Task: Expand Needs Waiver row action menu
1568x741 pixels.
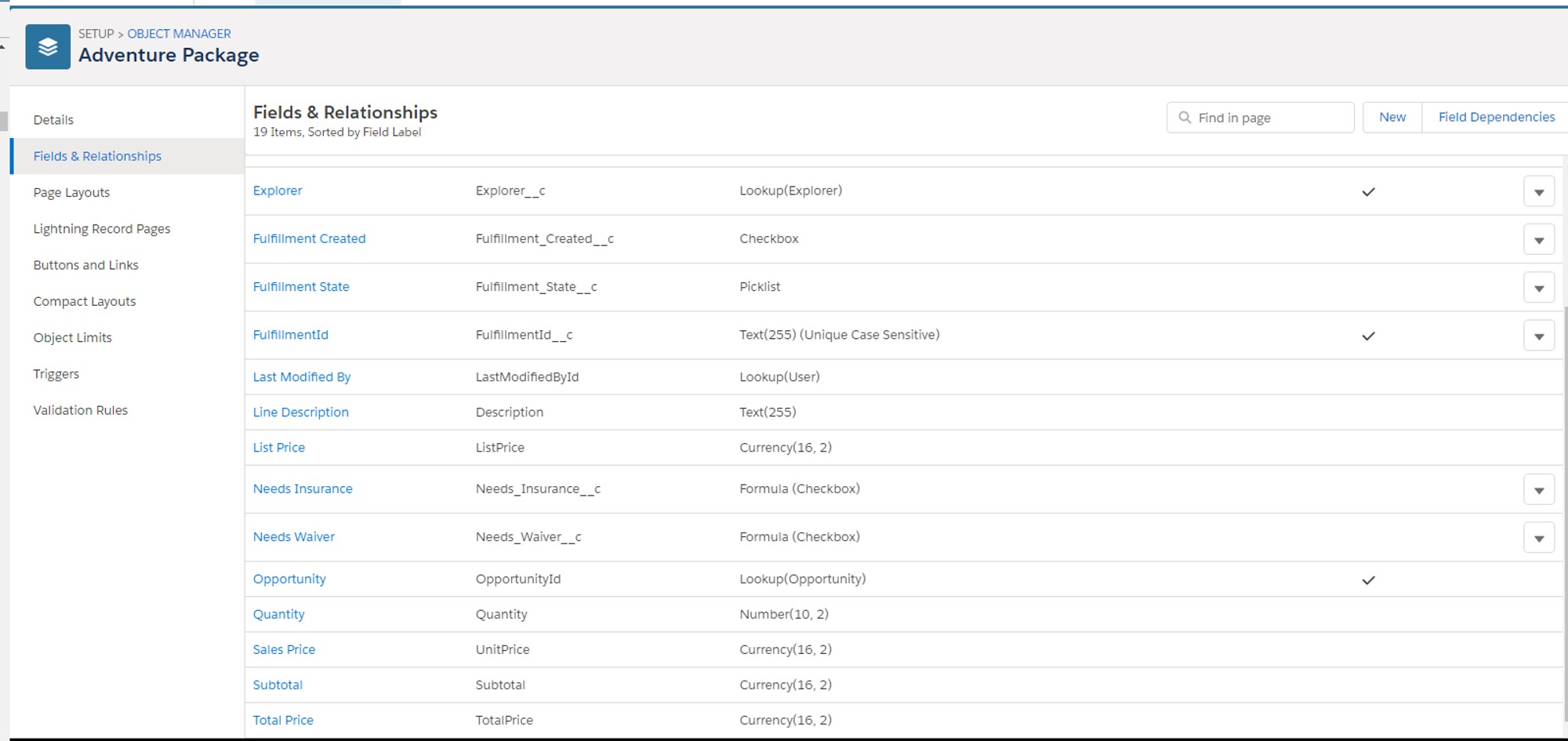Action: tap(1538, 538)
